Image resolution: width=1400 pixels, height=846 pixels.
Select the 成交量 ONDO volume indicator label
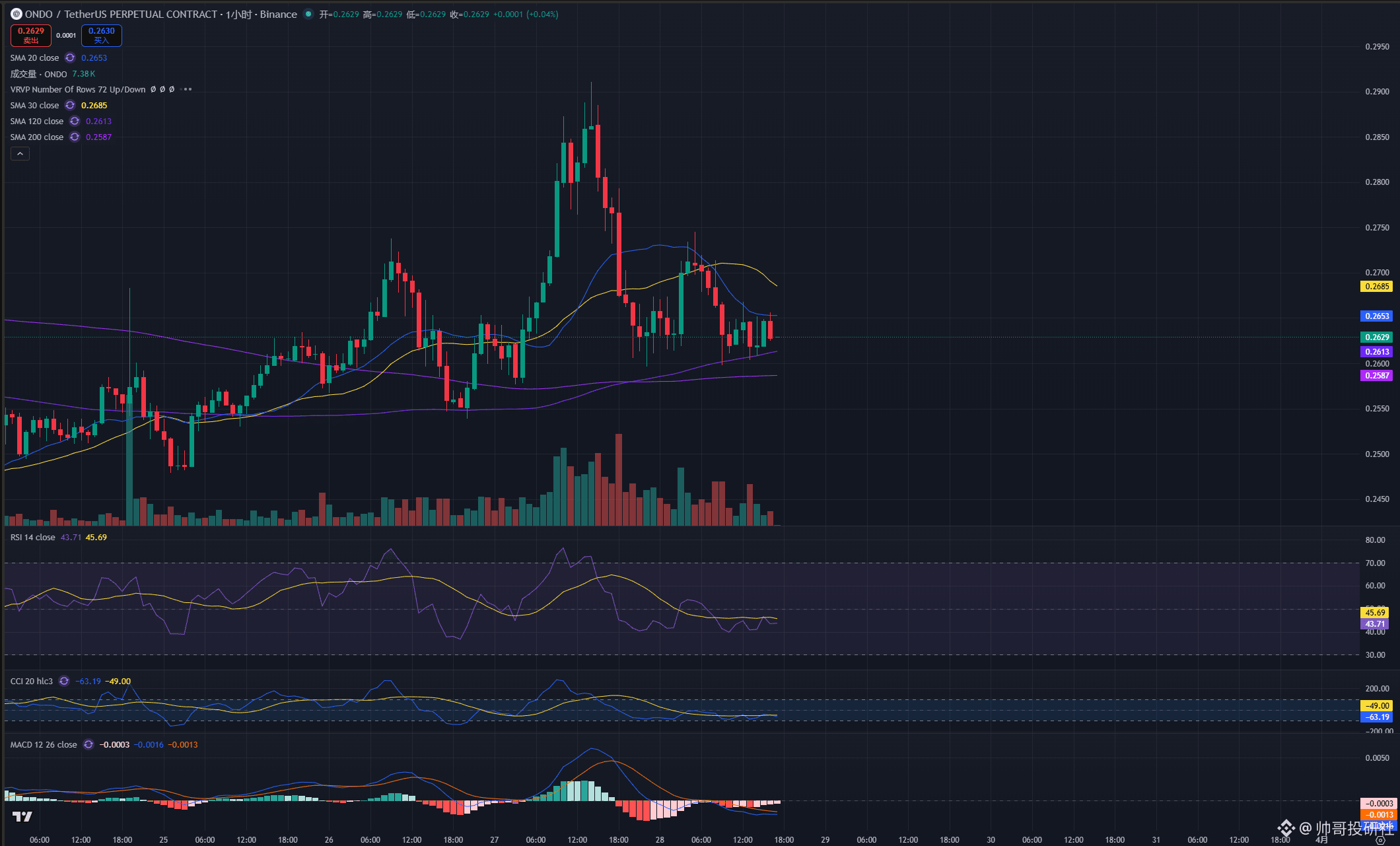coord(38,73)
